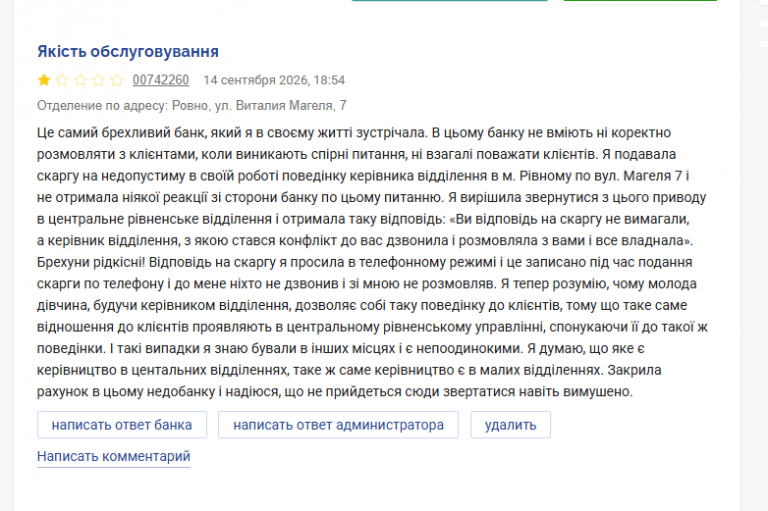
Task: Click написать ответ администратора button
Action: pyautogui.click(x=338, y=425)
